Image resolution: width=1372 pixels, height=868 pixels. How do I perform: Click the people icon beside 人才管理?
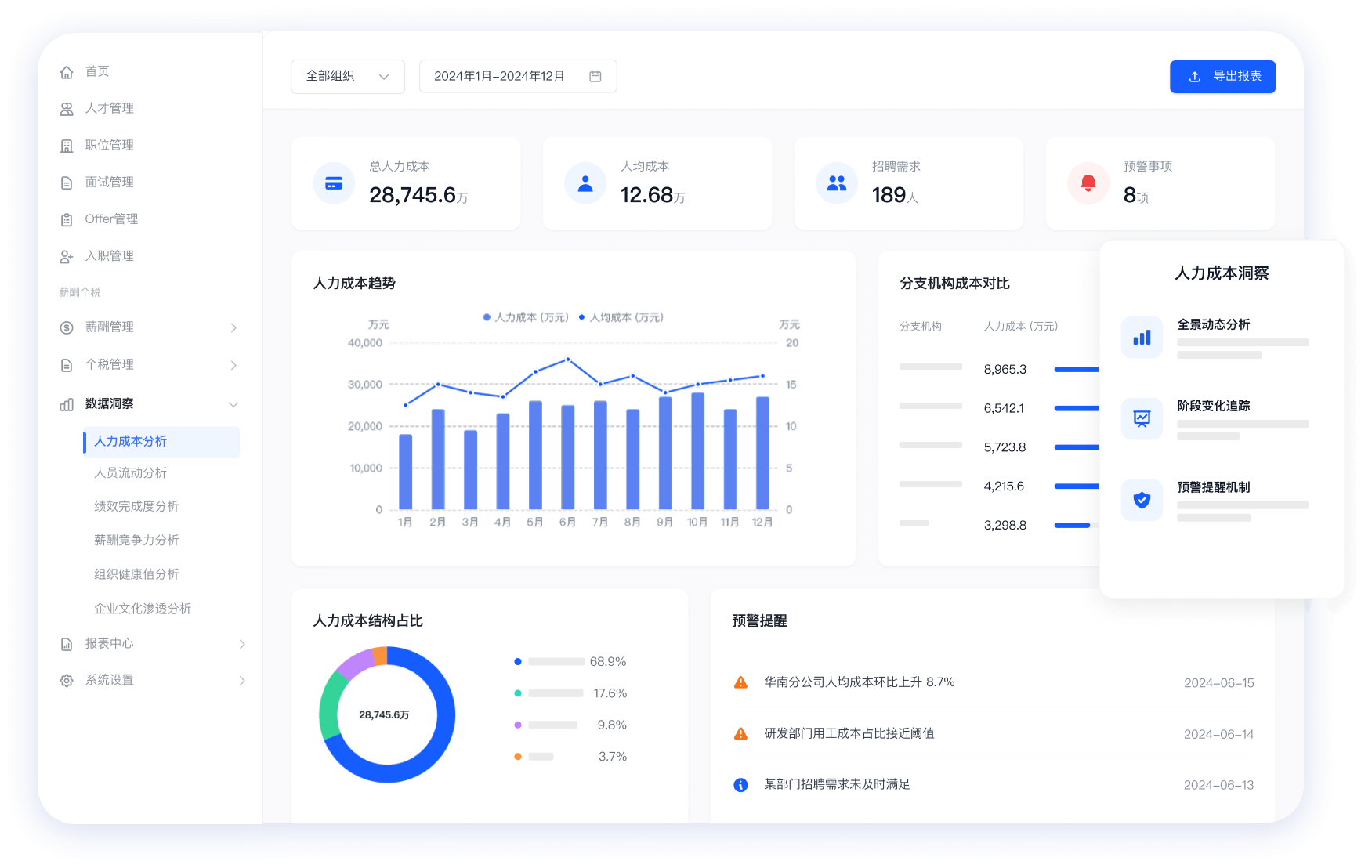pos(67,109)
